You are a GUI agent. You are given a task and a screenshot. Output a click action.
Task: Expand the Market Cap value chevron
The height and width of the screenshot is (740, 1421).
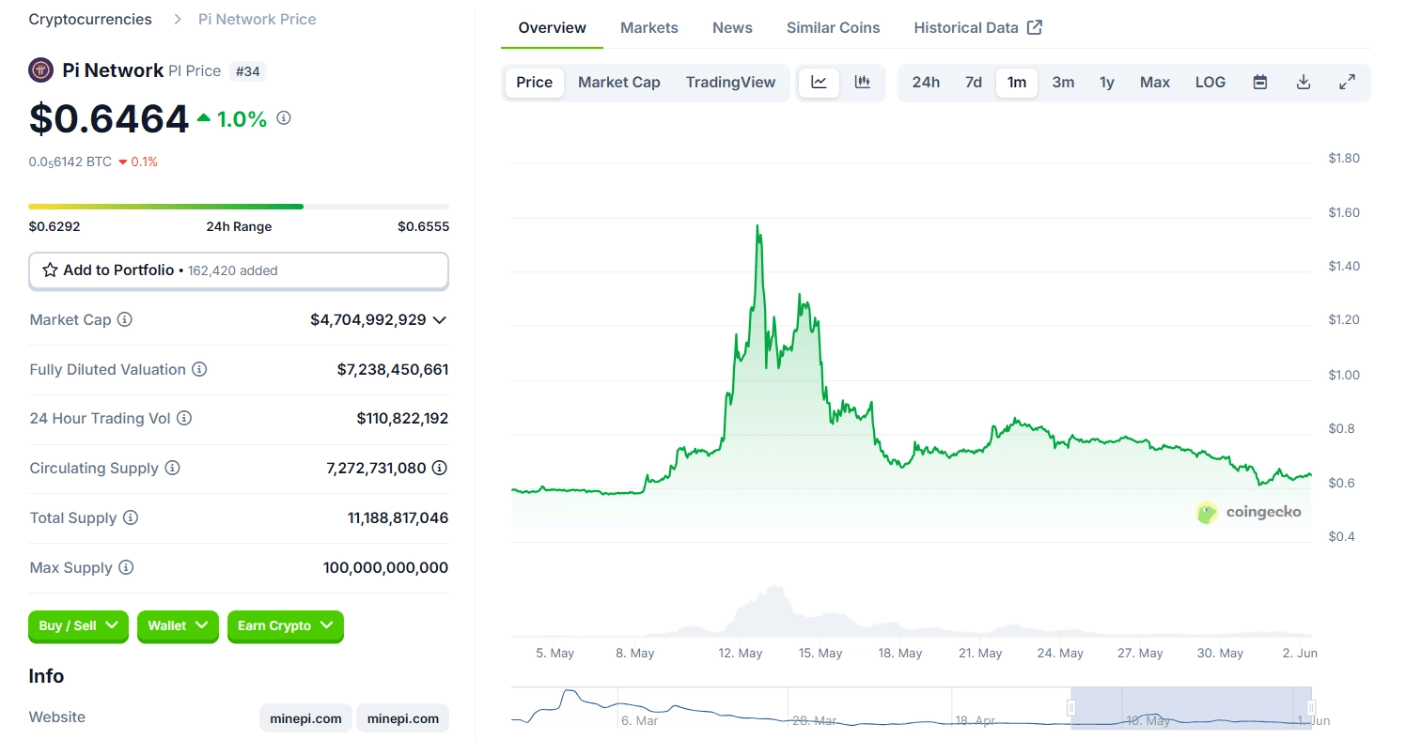tap(439, 320)
